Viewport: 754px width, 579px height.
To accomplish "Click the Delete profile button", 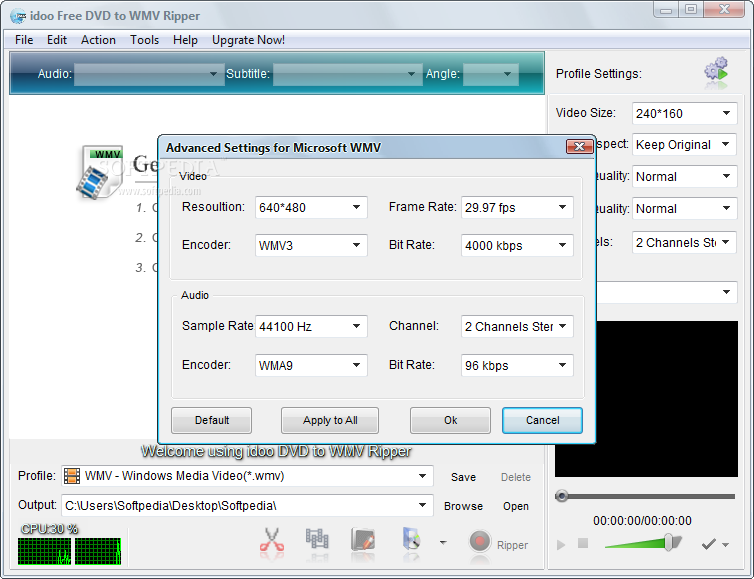I will point(515,477).
